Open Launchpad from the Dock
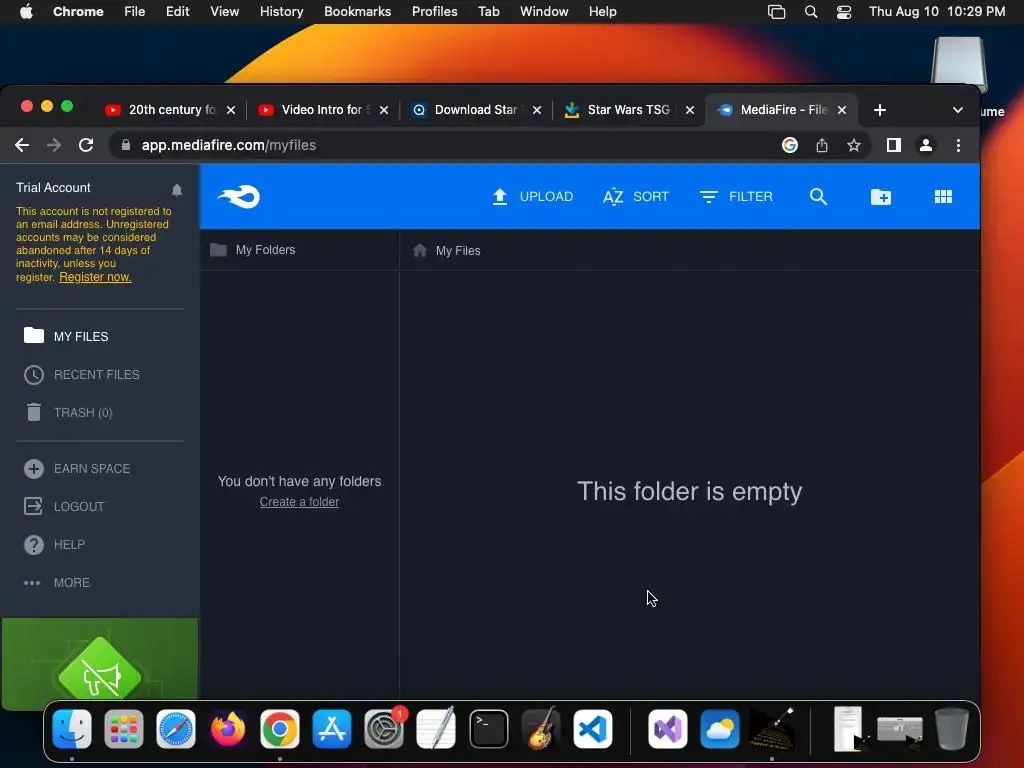Screen dimensions: 1024x768 (x=123, y=729)
